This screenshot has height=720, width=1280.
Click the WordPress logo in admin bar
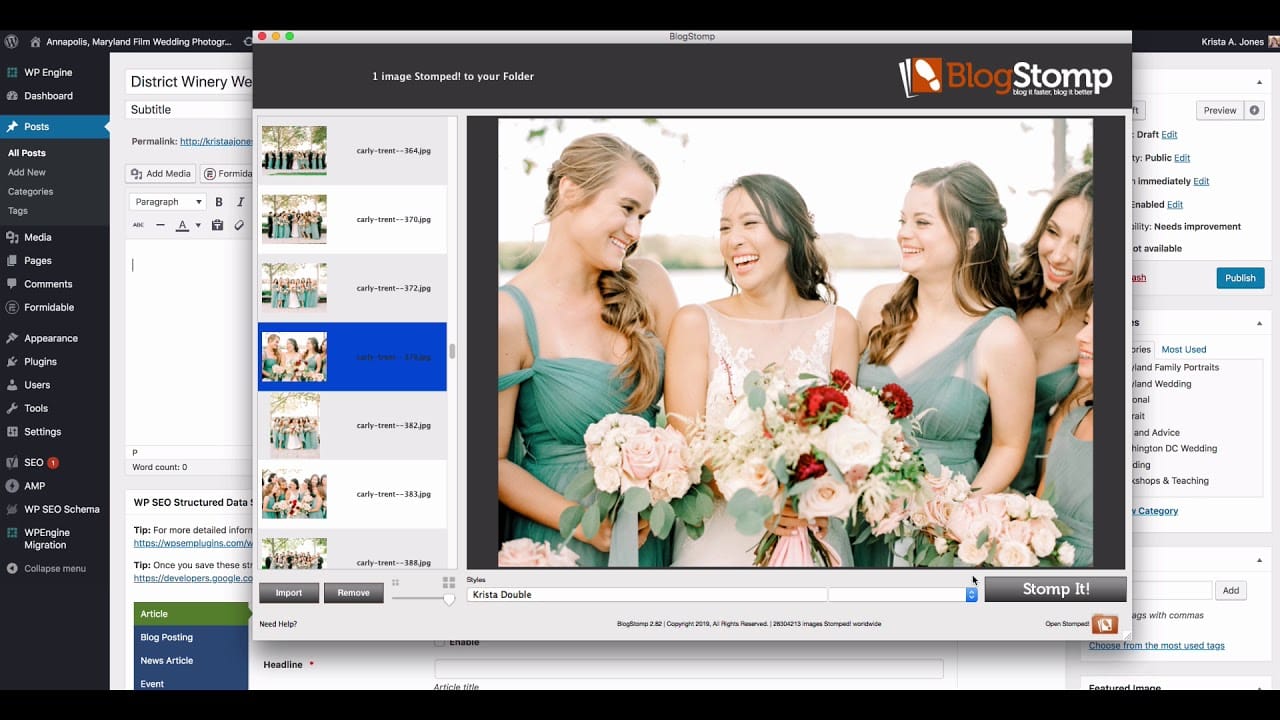[12, 42]
